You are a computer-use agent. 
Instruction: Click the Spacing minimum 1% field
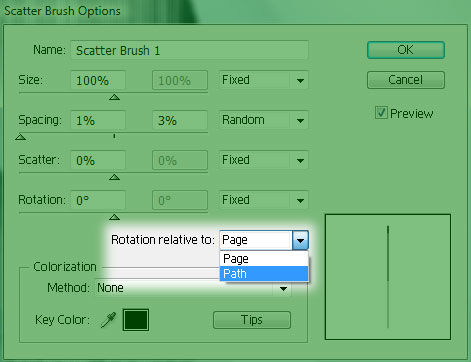pos(98,120)
